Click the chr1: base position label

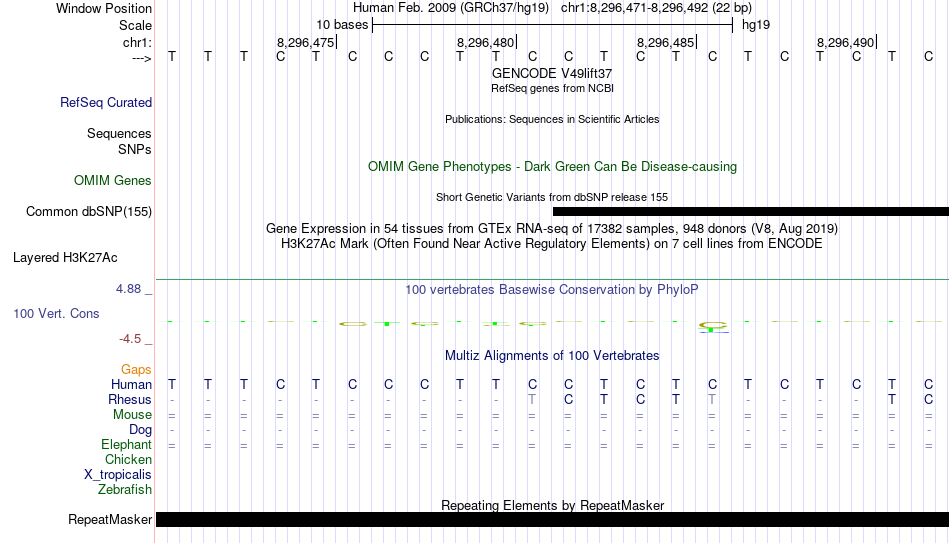point(137,42)
